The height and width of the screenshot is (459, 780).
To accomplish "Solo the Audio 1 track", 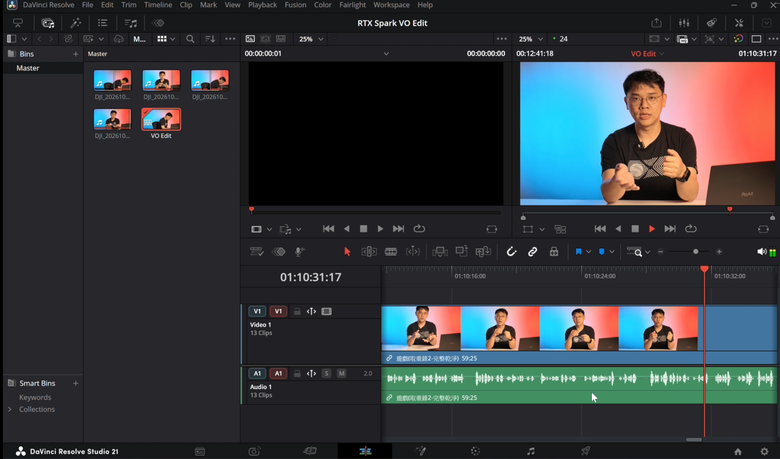I will (x=326, y=373).
